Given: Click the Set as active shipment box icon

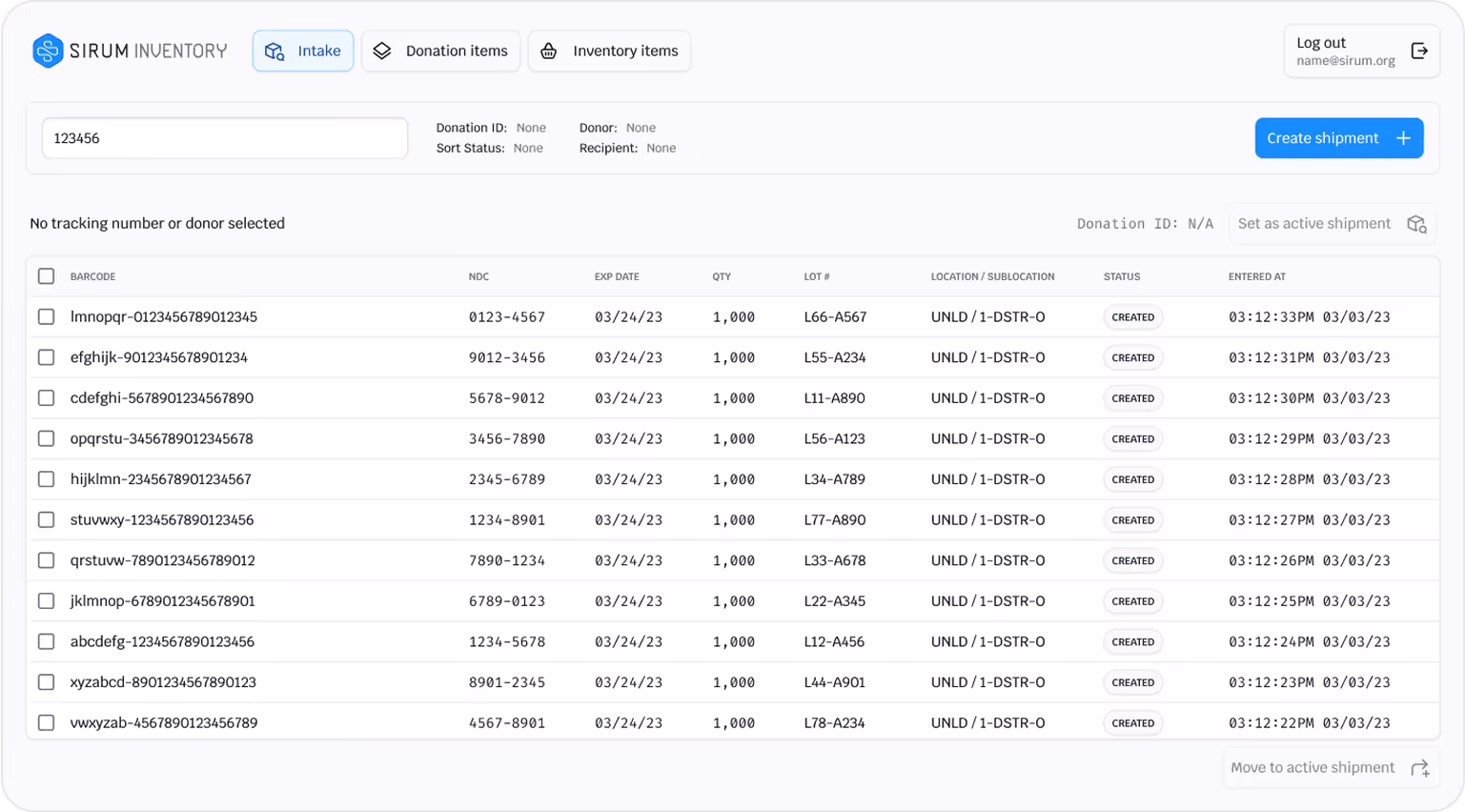Looking at the screenshot, I should (x=1416, y=224).
